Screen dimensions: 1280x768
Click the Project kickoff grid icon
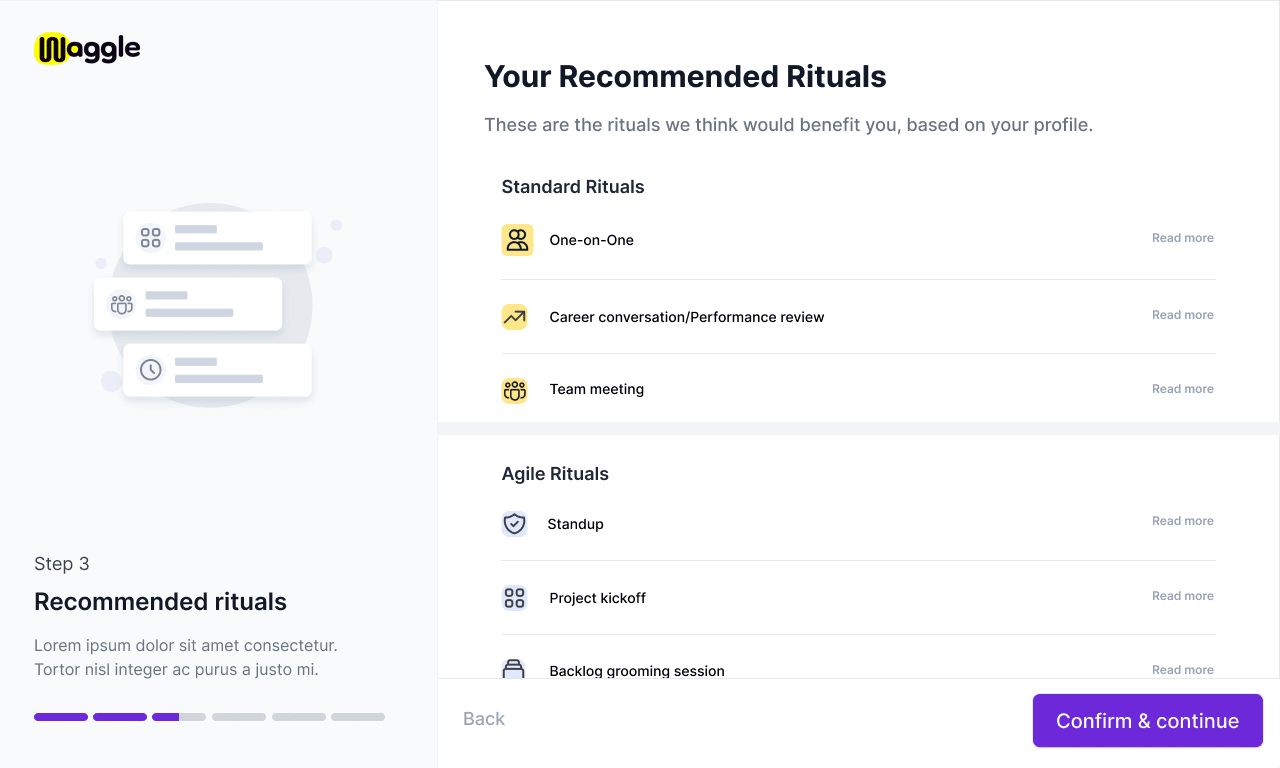tap(514, 598)
